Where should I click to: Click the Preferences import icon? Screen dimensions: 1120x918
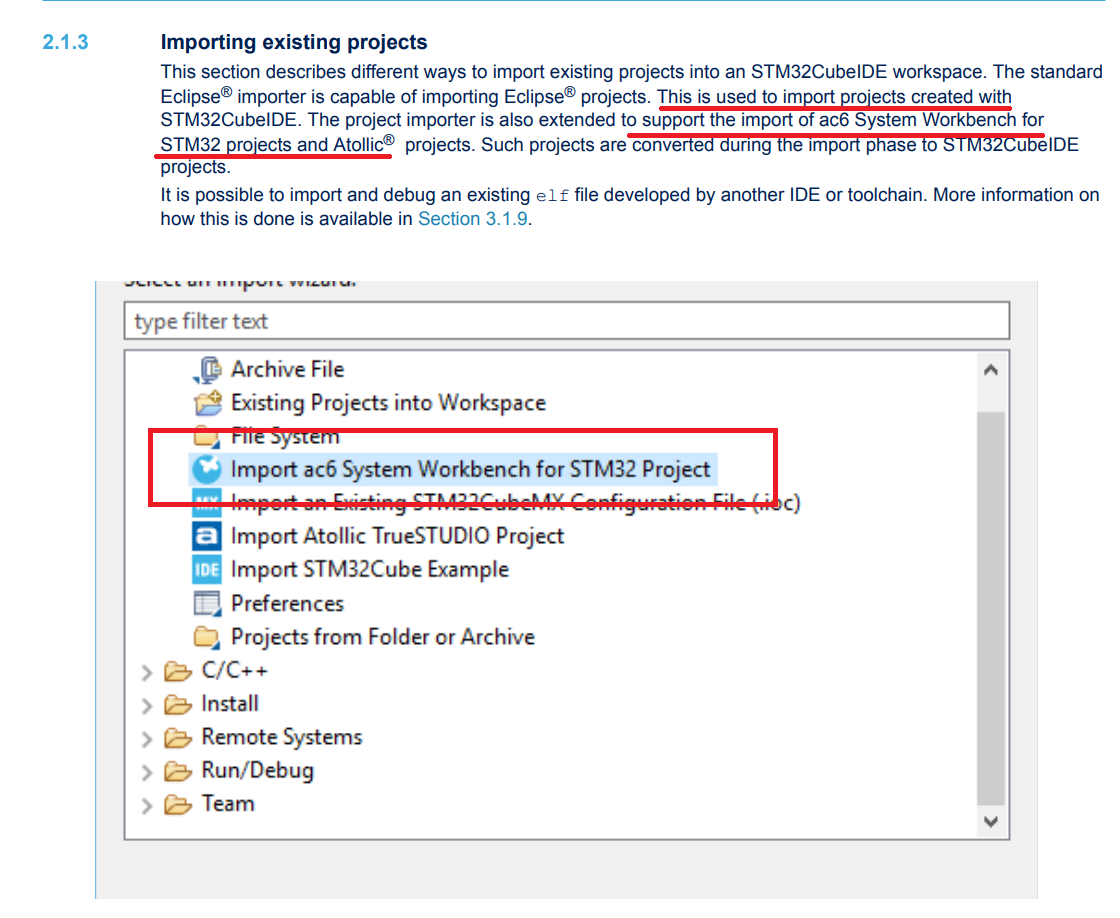click(x=205, y=603)
